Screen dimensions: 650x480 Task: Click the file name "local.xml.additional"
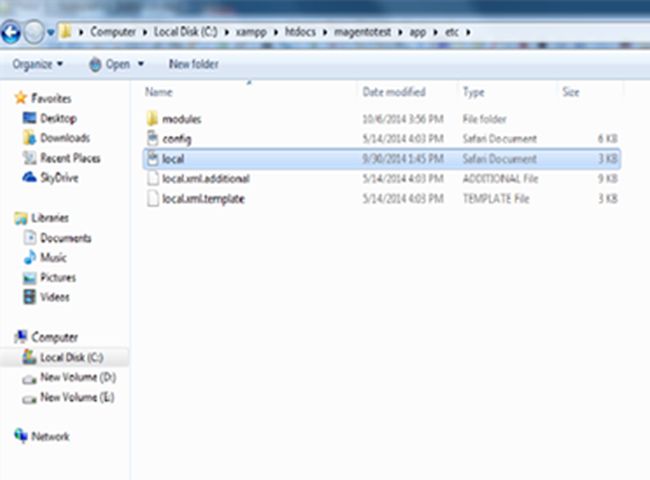click(206, 179)
